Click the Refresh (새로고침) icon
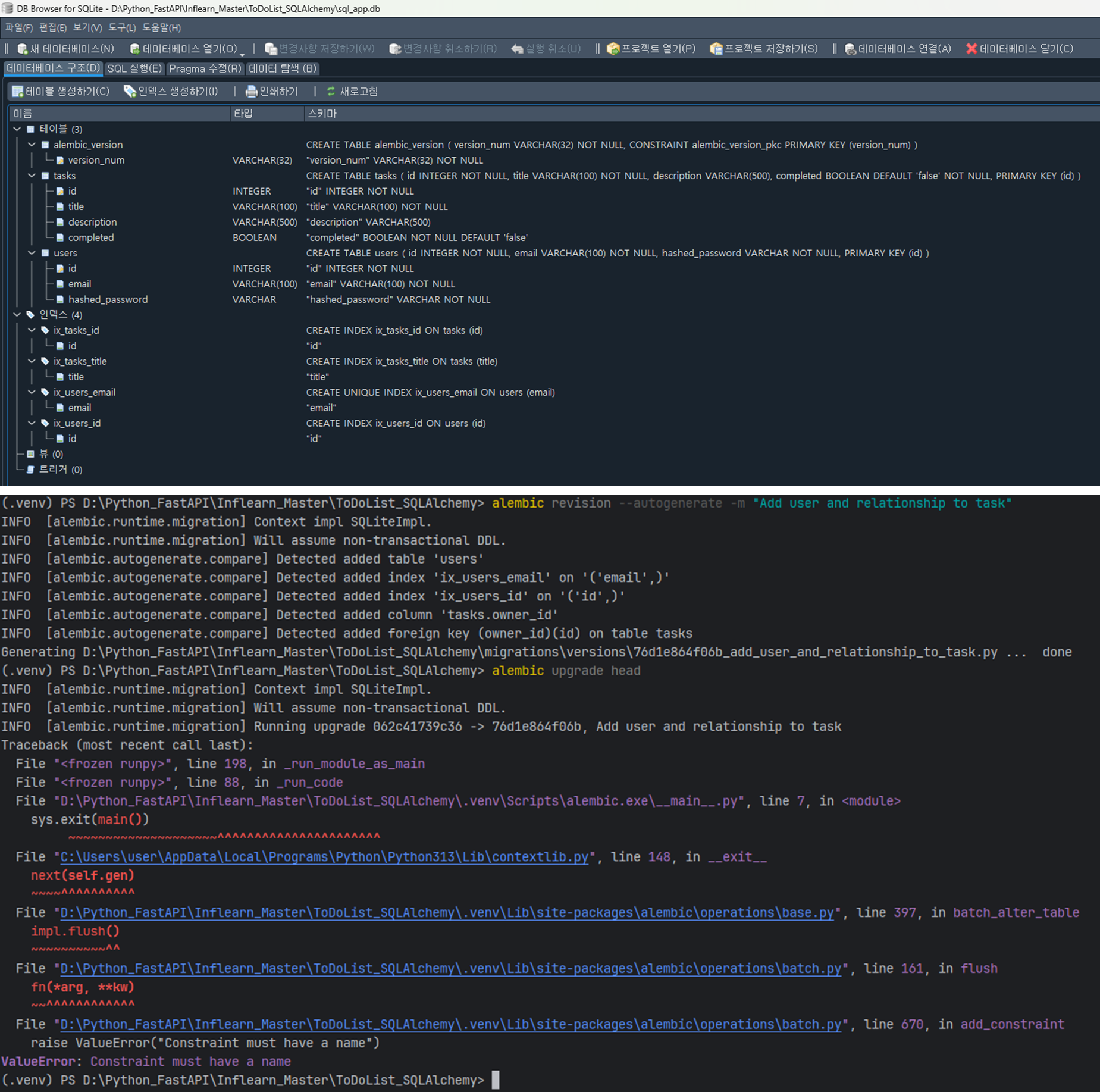The width and height of the screenshot is (1100, 1092). [x=331, y=91]
